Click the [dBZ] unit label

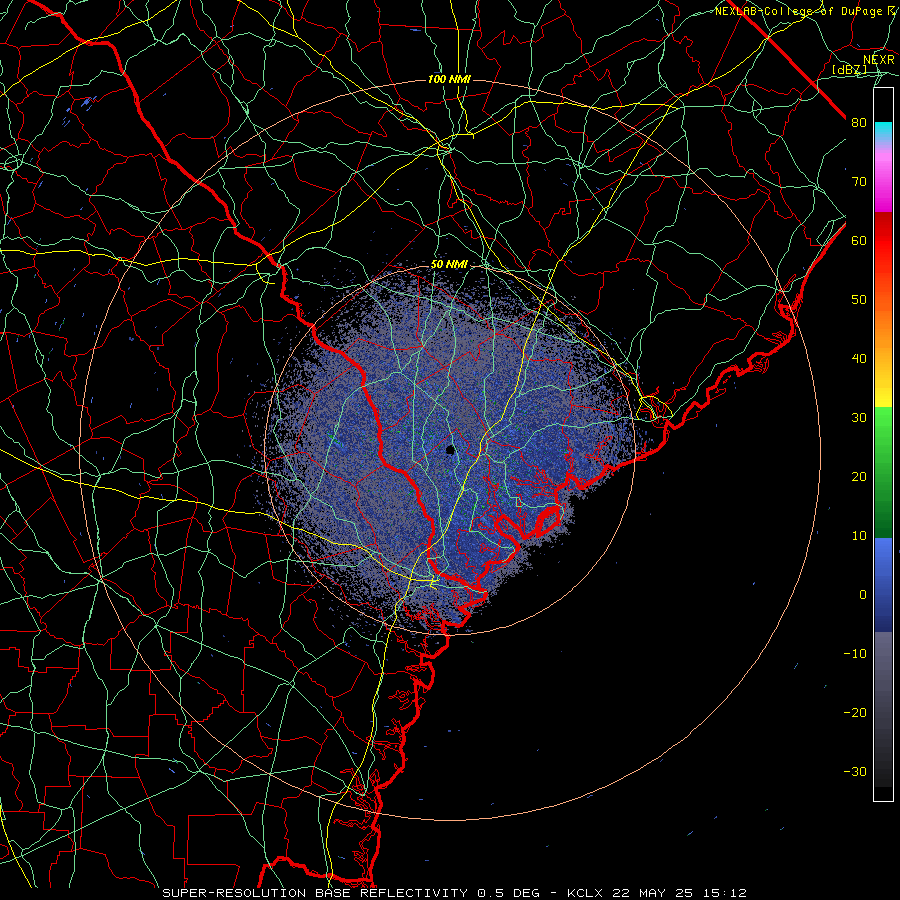pyautogui.click(x=849, y=69)
